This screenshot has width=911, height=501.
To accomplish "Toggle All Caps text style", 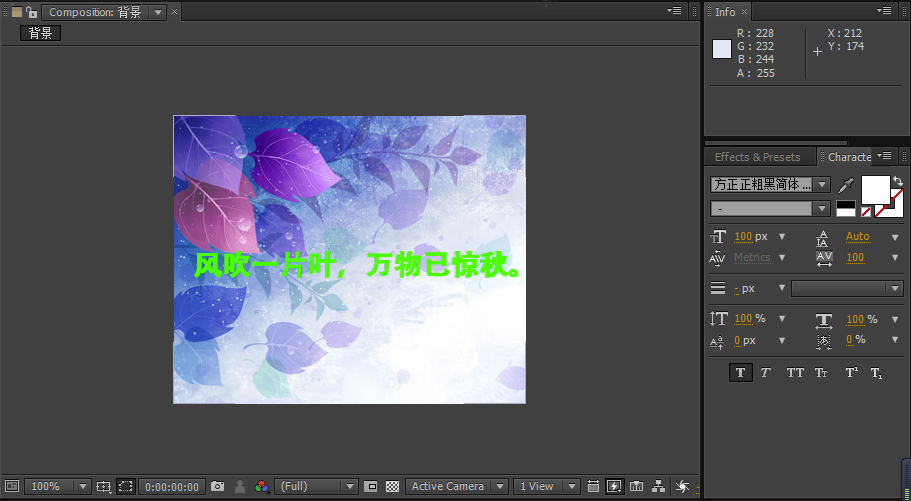I will (794, 372).
